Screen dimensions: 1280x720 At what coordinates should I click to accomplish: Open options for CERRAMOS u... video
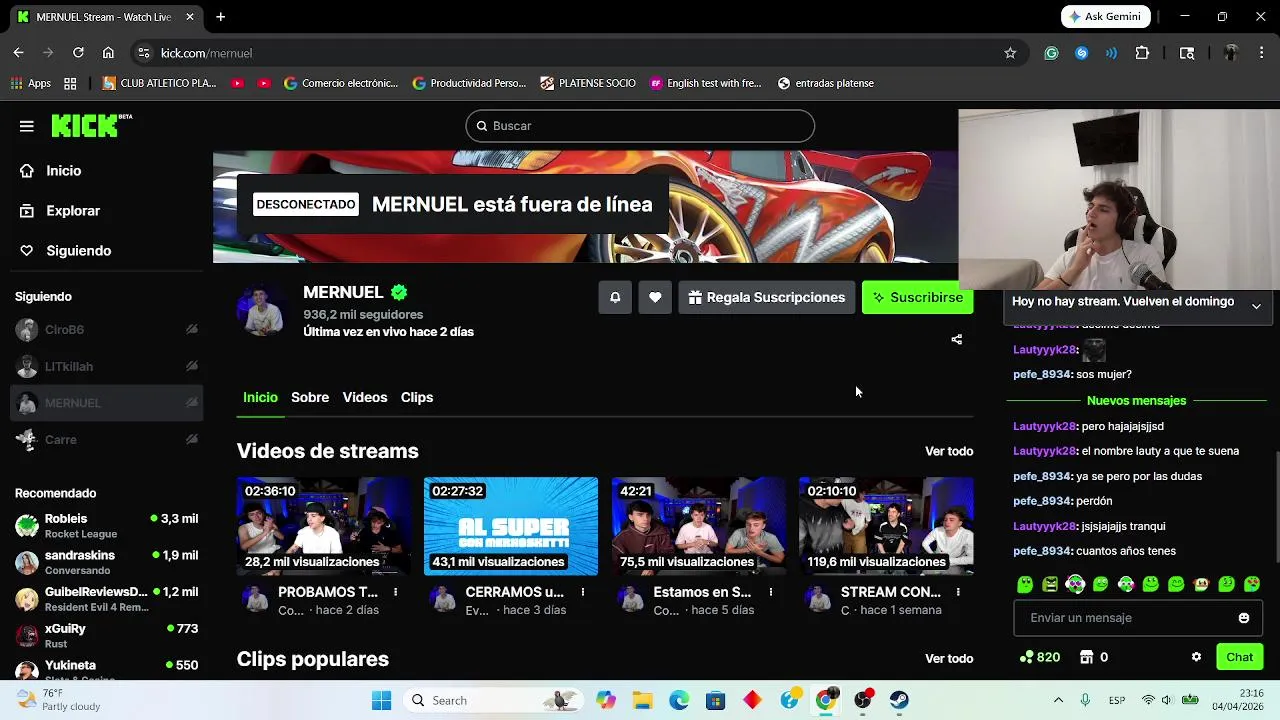point(582,592)
